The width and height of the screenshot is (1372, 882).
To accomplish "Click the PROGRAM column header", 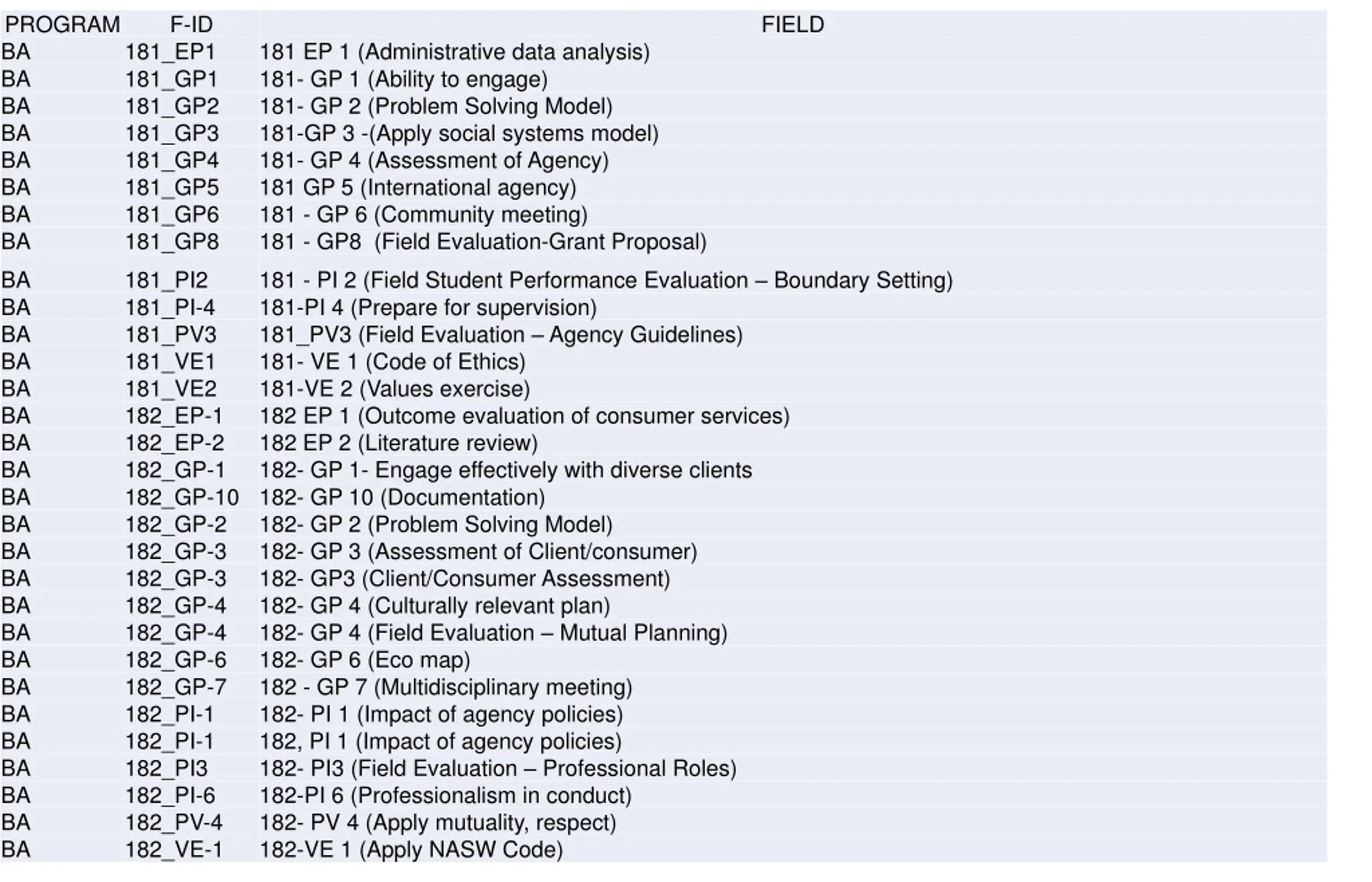I will [62, 25].
